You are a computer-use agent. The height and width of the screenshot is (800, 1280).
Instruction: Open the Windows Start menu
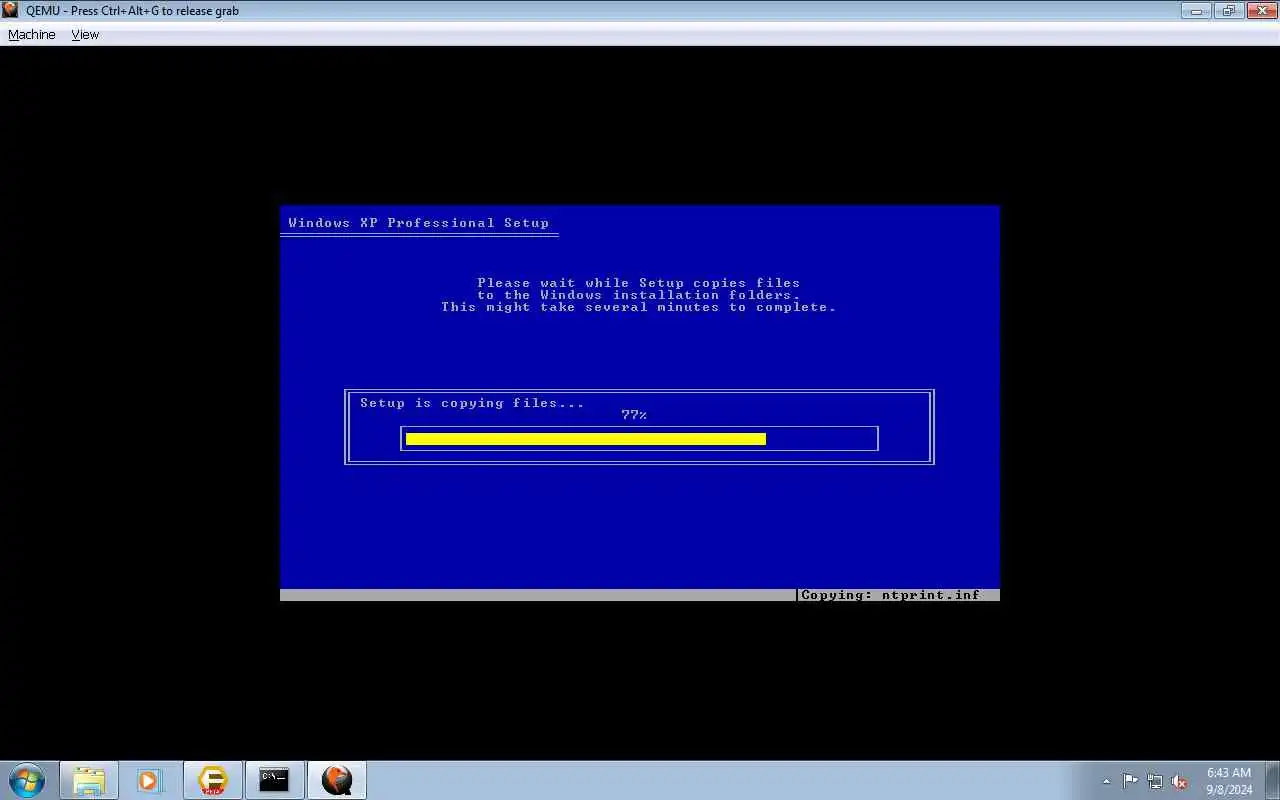(27, 780)
